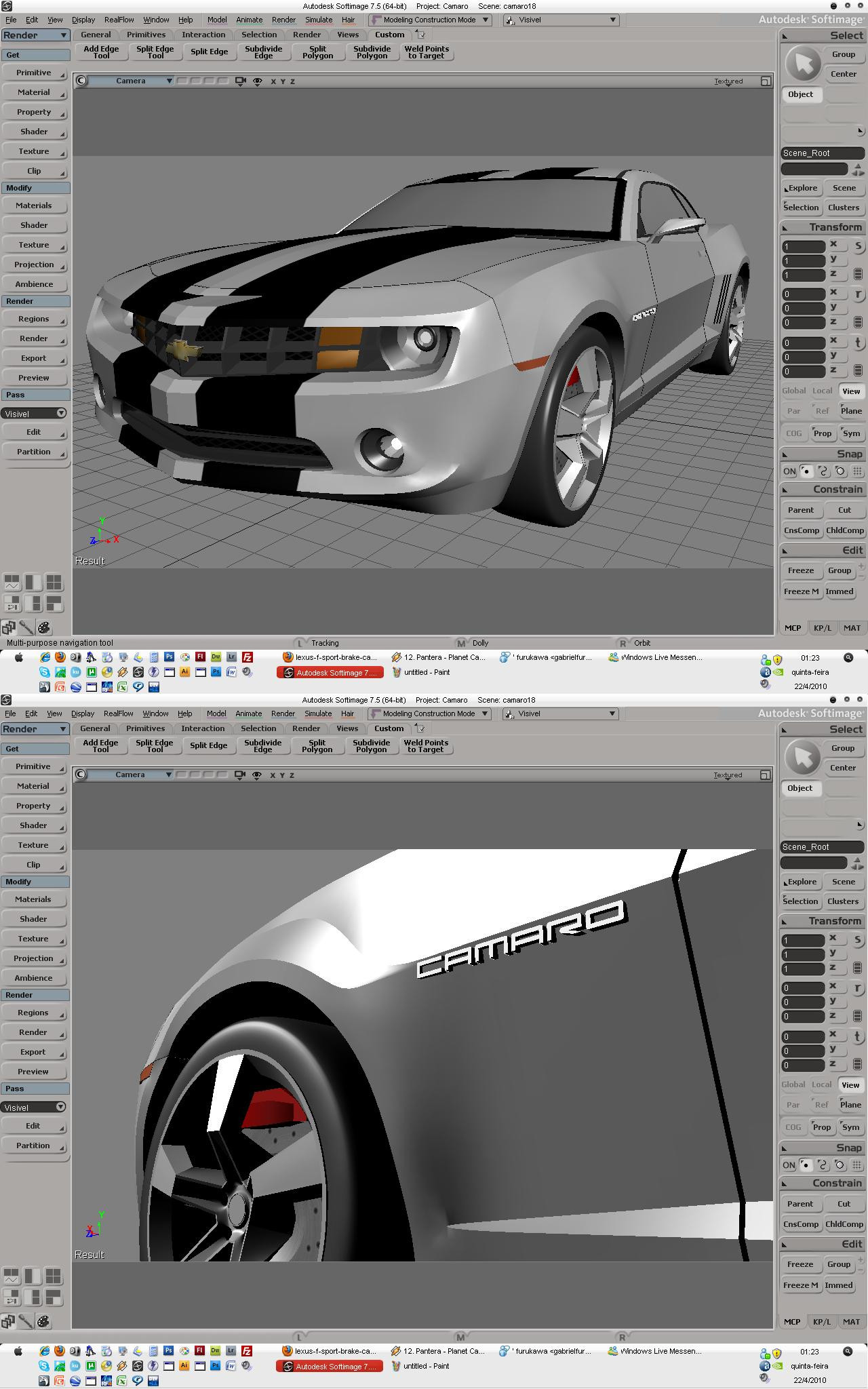Toggle Object selection filter in full-car window
Viewport: 868px width, 1389px height.
click(x=801, y=94)
